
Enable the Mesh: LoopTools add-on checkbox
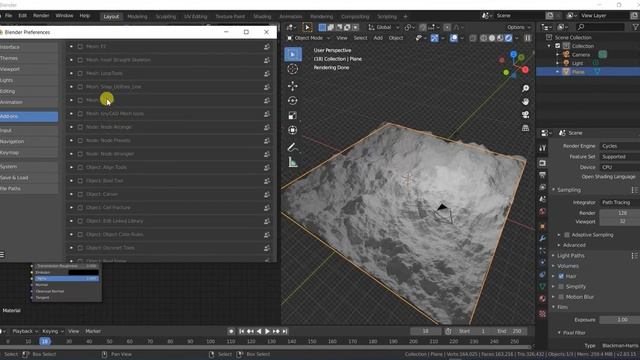pos(80,73)
